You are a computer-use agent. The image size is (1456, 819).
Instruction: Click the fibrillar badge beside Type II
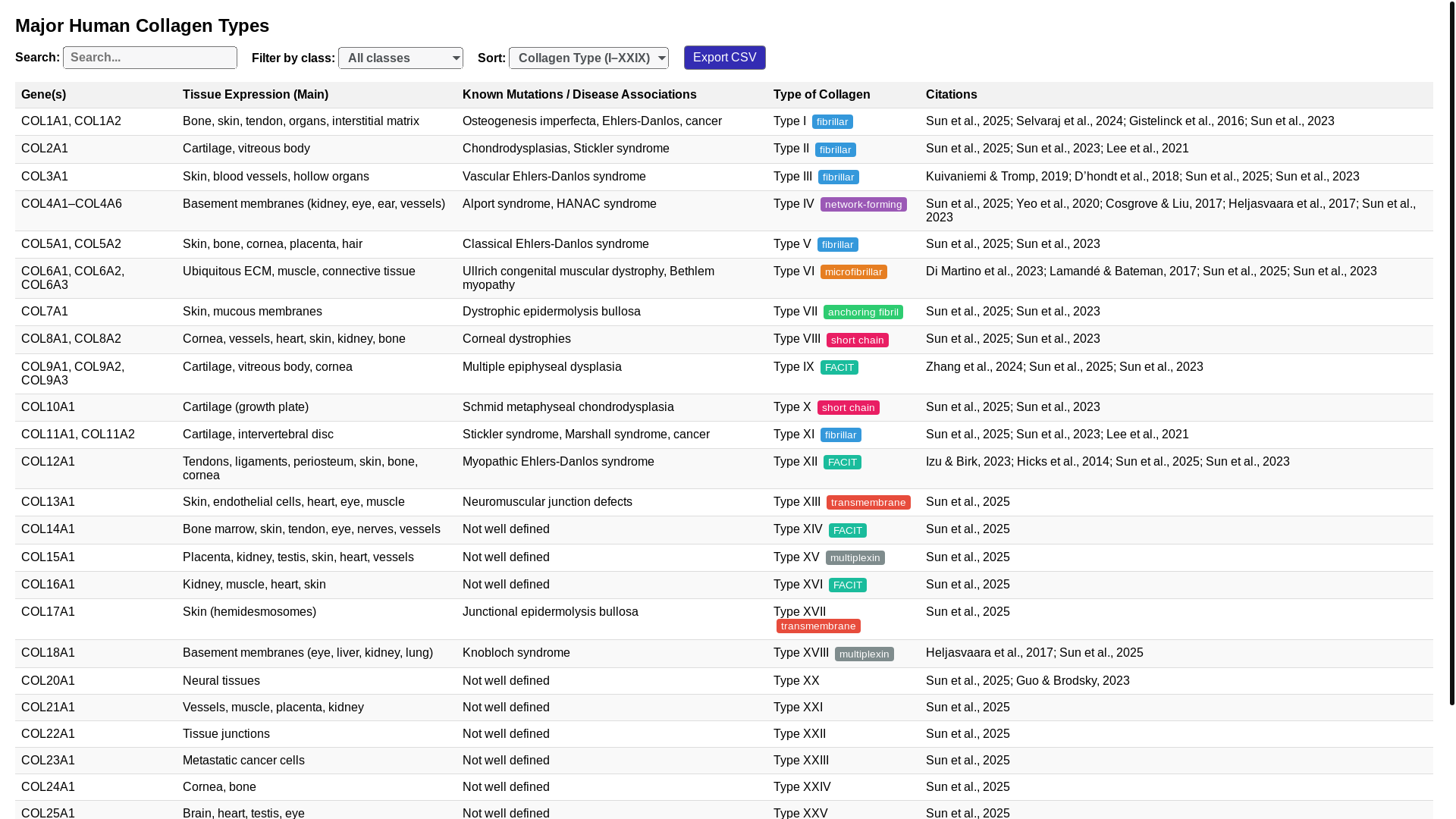point(836,150)
